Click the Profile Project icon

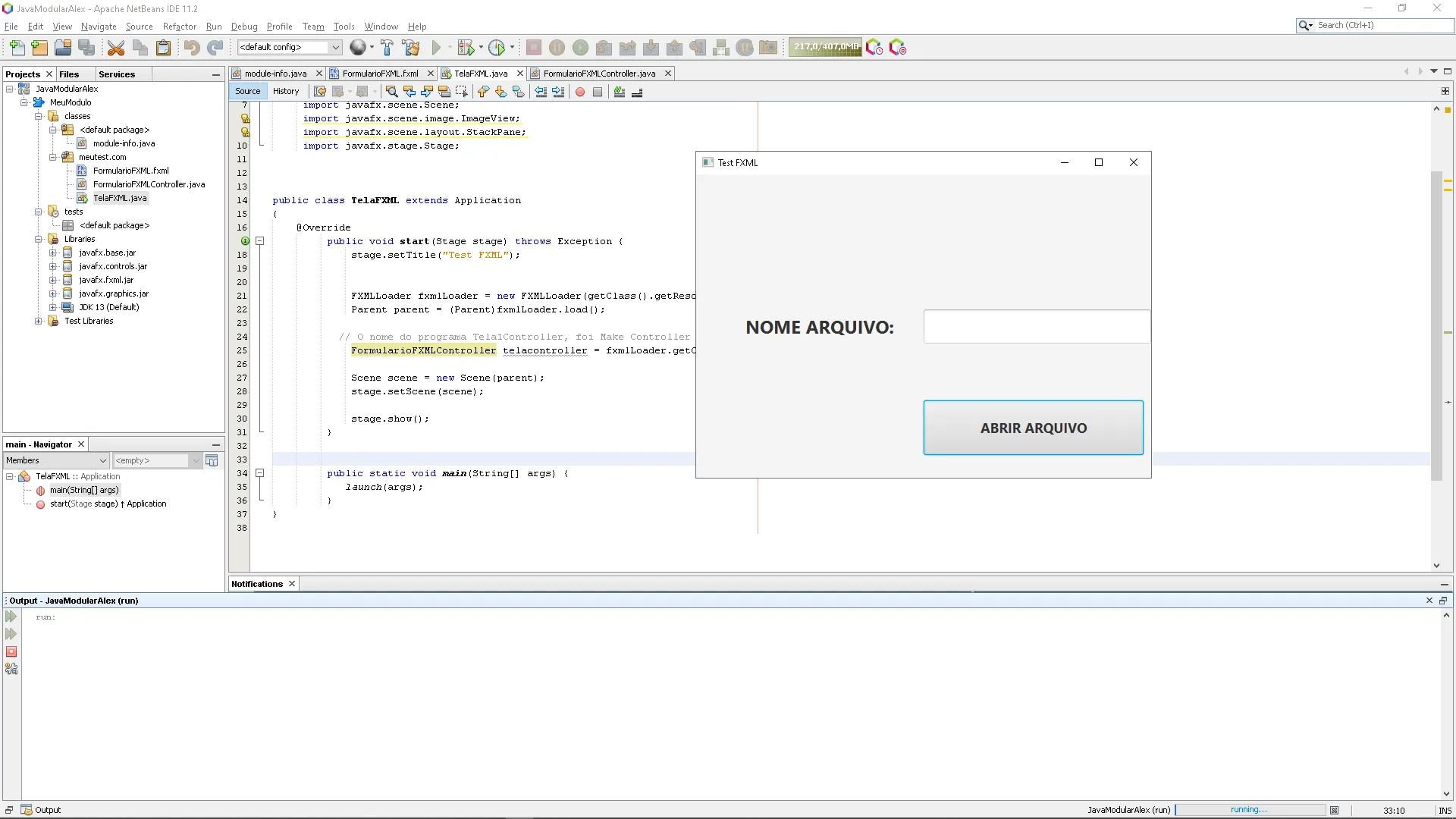tap(497, 48)
